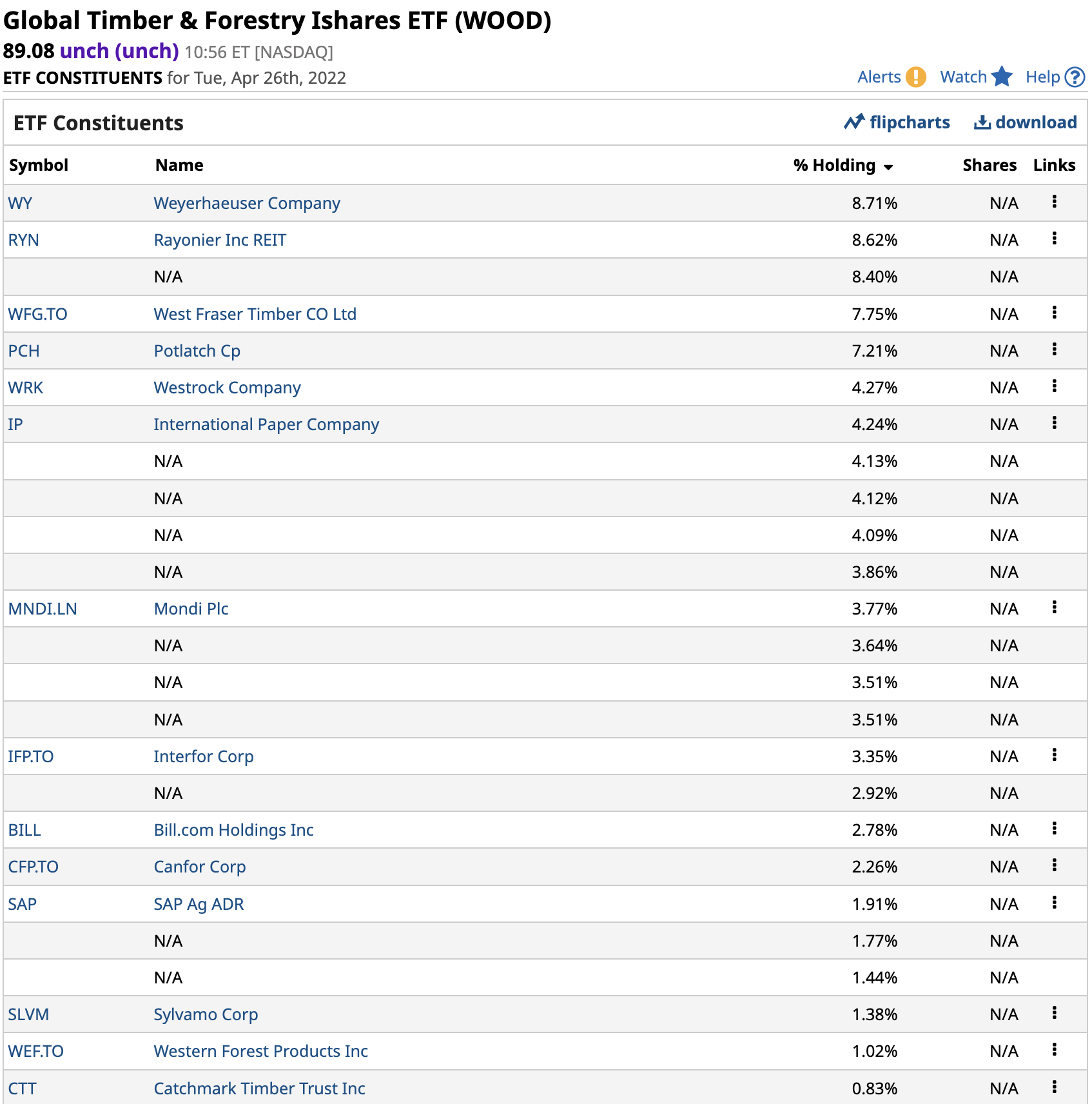Click the Alerts exclamation icon
Screen dimensions: 1092x1104
pyautogui.click(x=915, y=77)
